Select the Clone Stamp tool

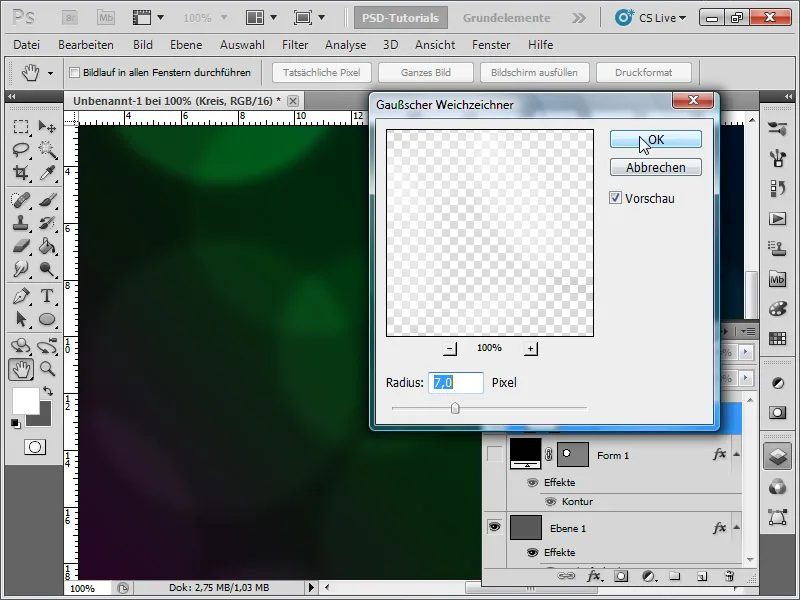(20, 223)
